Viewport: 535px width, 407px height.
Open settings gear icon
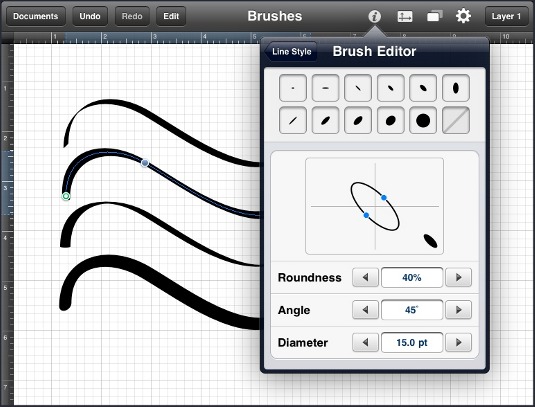coord(463,16)
